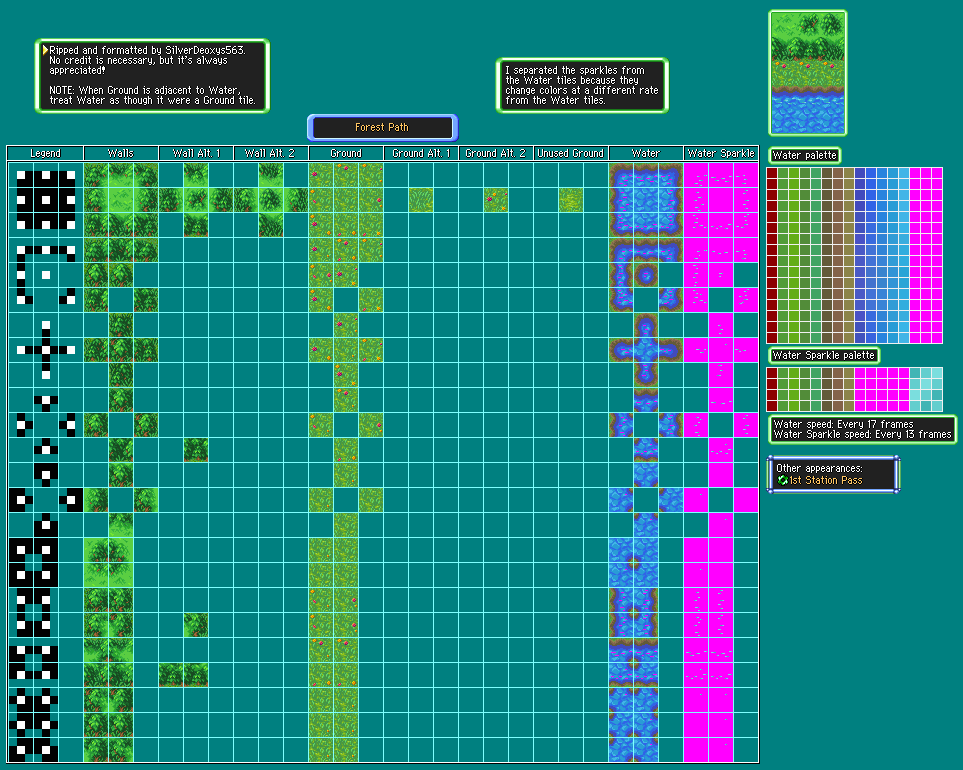Click the Walls column header

point(120,153)
